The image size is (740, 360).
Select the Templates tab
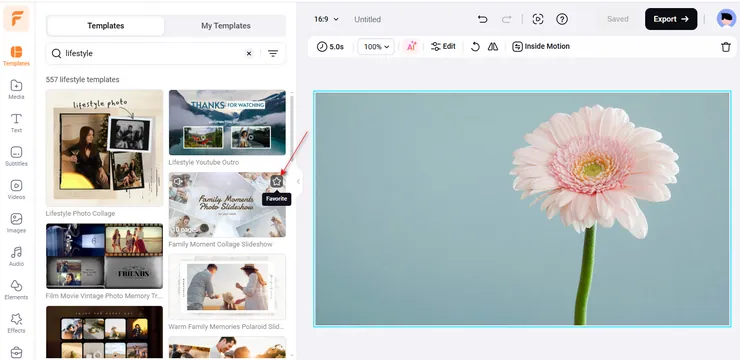tap(106, 26)
